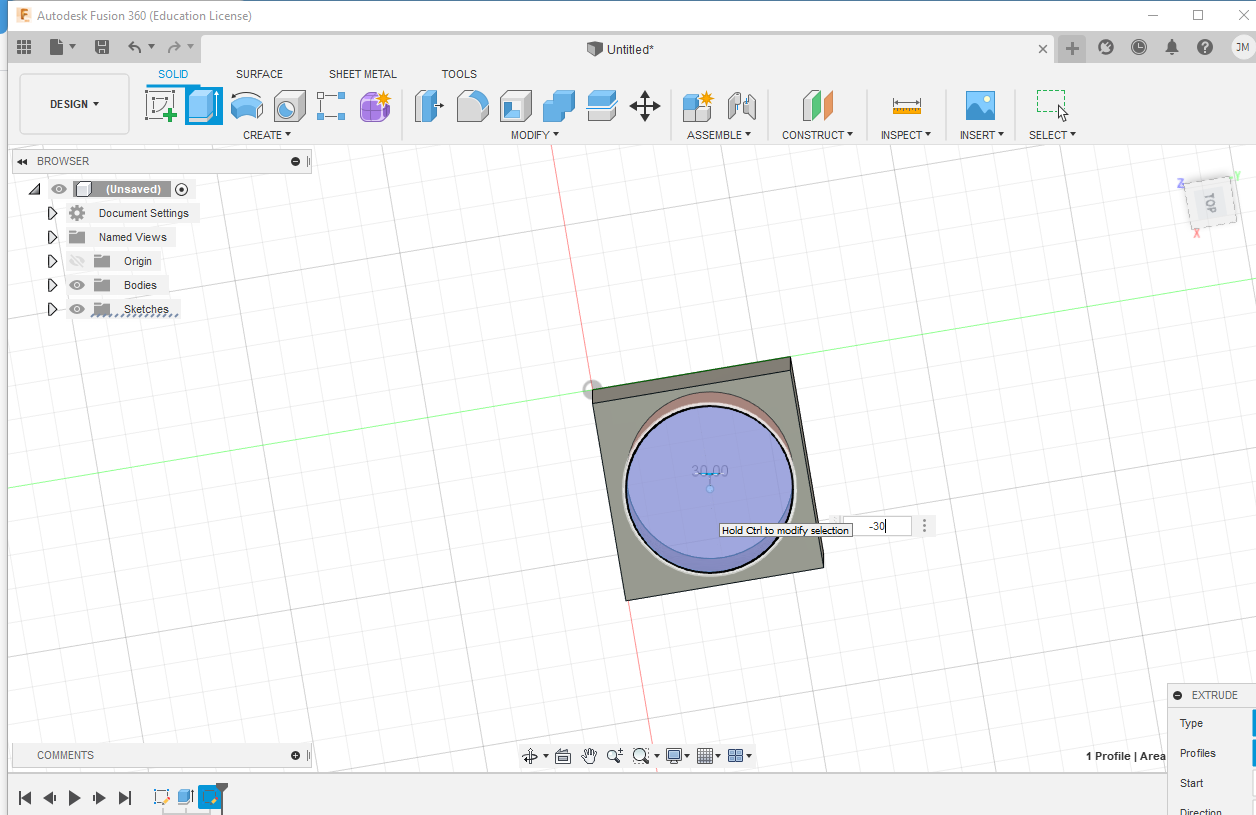Collapse the (Unsaved) root tree node
This screenshot has height=815, width=1256.
[34, 189]
